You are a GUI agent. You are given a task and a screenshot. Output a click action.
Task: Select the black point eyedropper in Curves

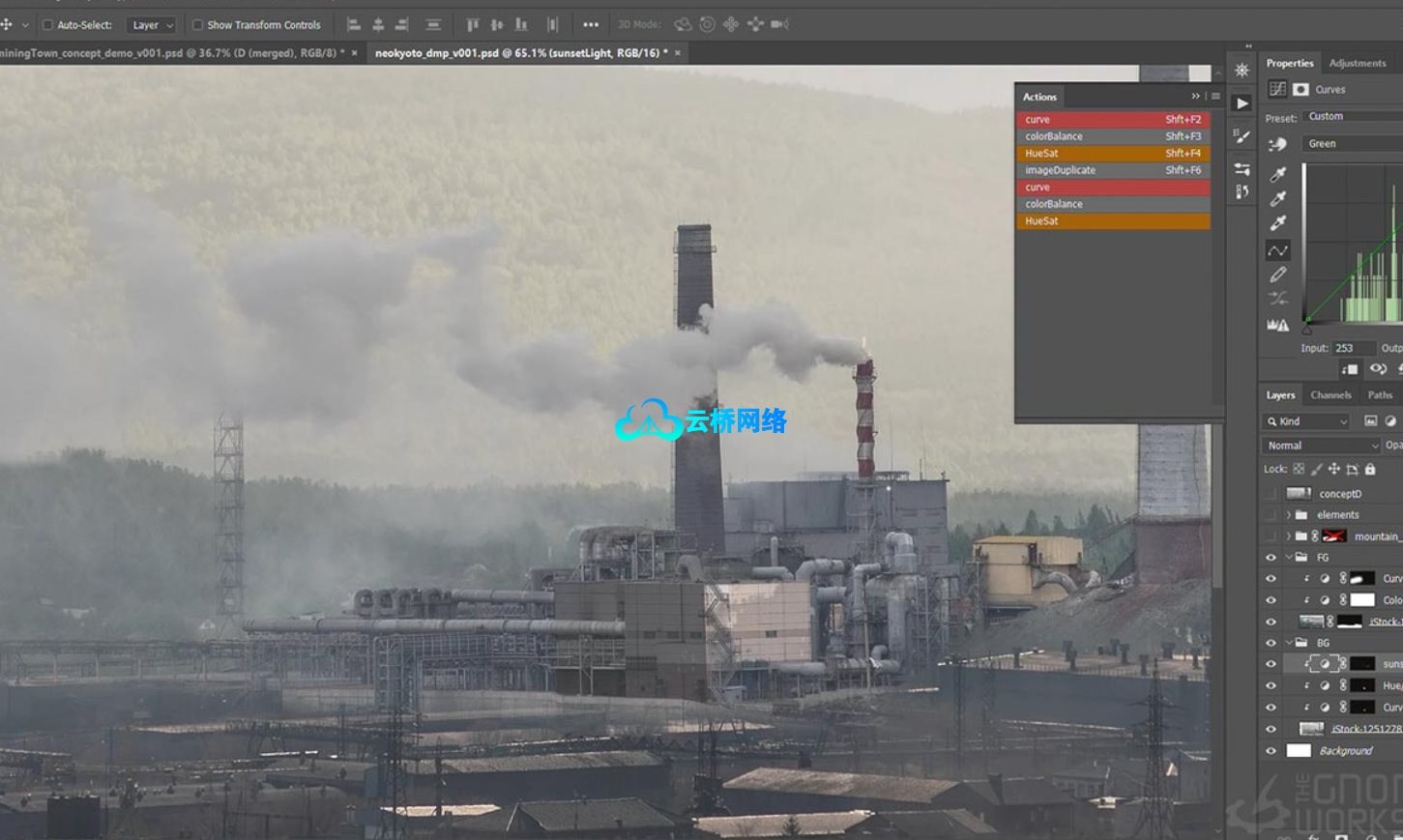pos(1278,175)
